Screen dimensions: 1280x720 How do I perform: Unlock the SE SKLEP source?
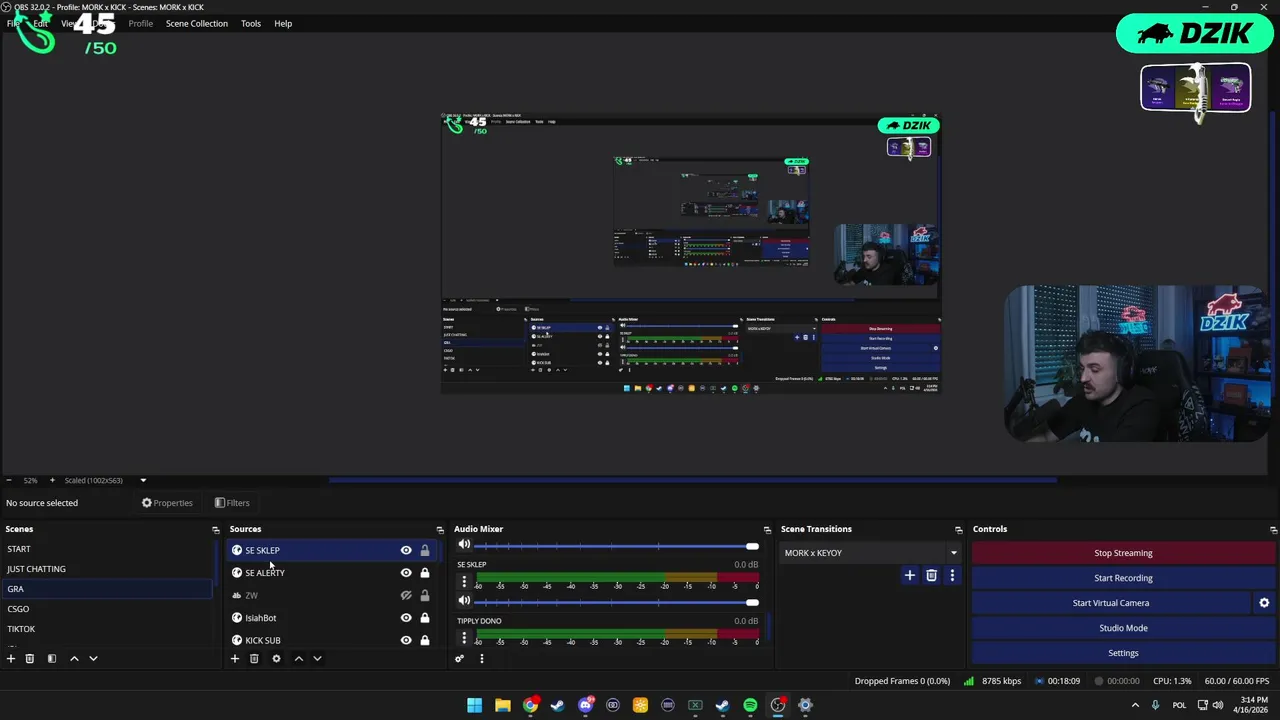[425, 550]
